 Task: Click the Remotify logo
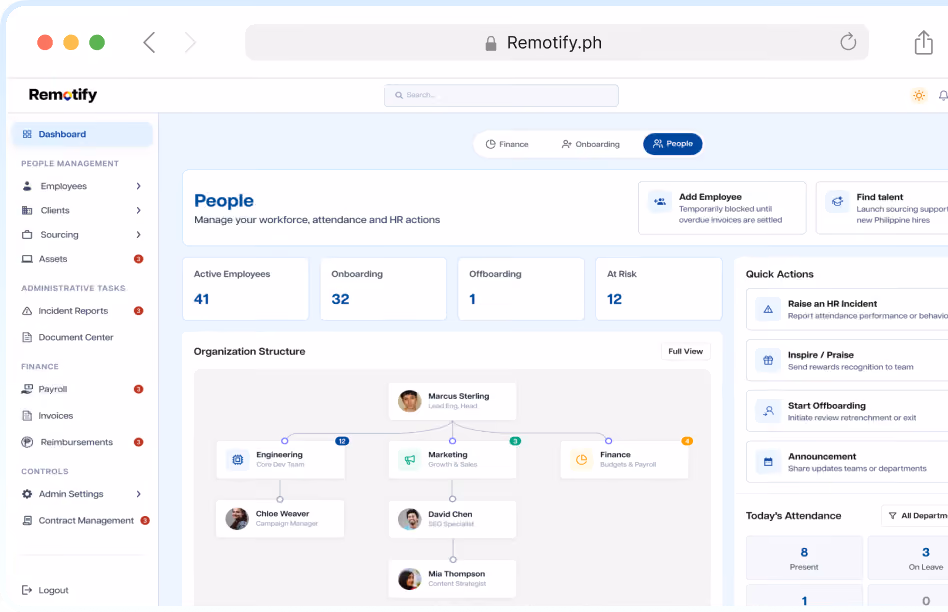tap(63, 95)
